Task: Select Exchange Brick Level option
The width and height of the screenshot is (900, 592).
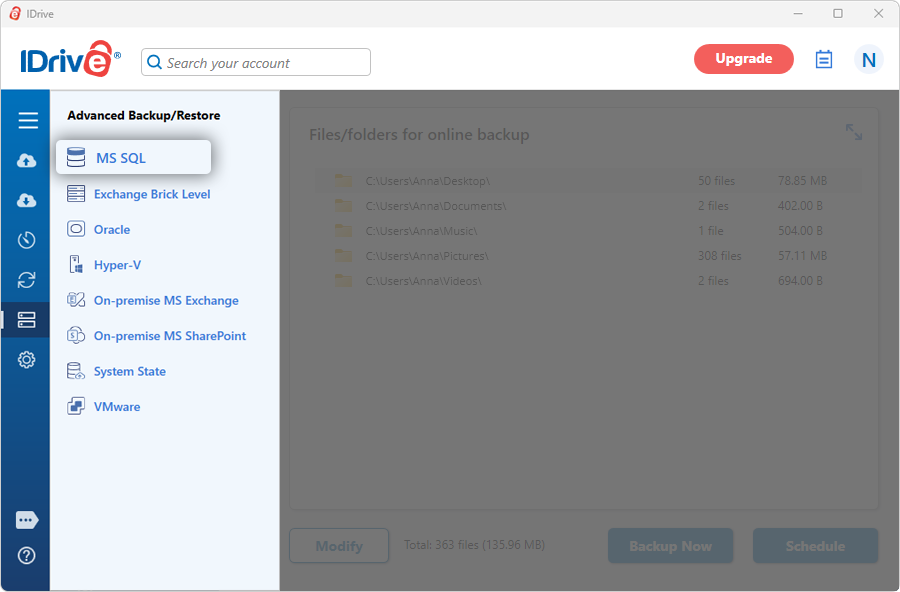Action: (x=151, y=194)
